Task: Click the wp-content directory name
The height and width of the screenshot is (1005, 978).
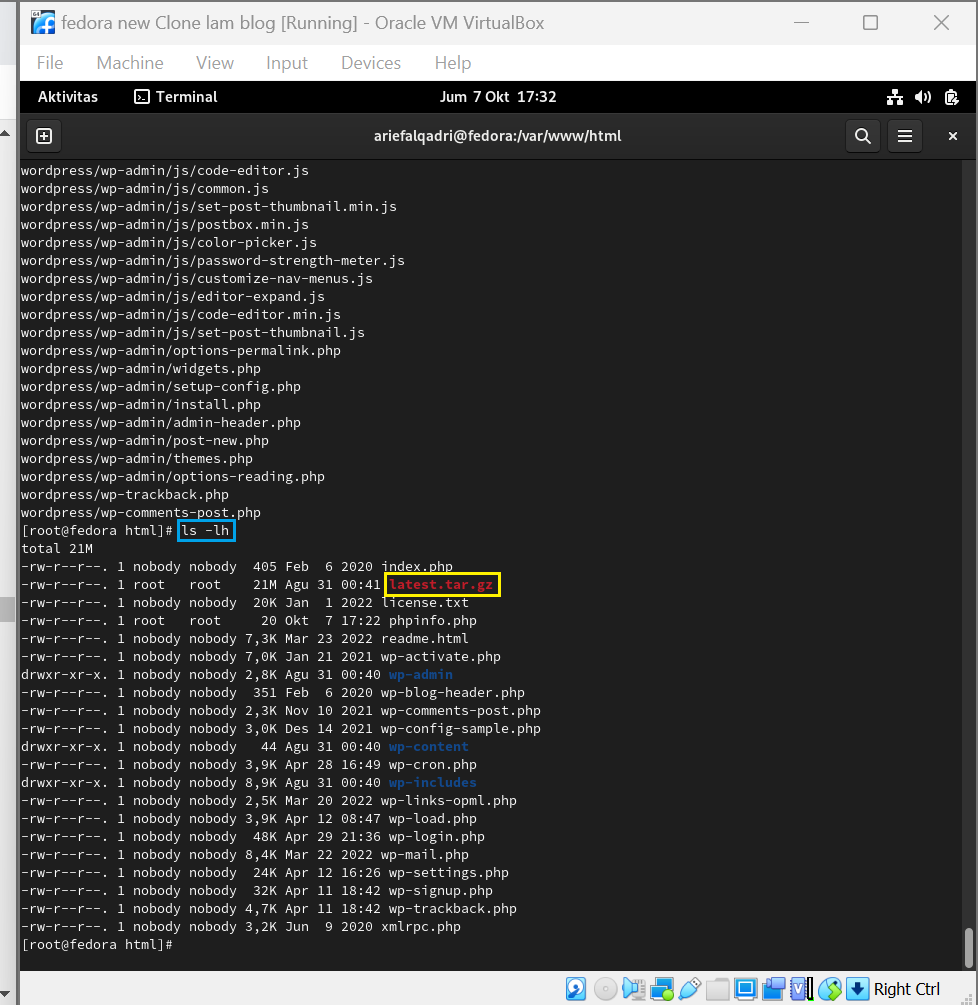Action: click(428, 747)
